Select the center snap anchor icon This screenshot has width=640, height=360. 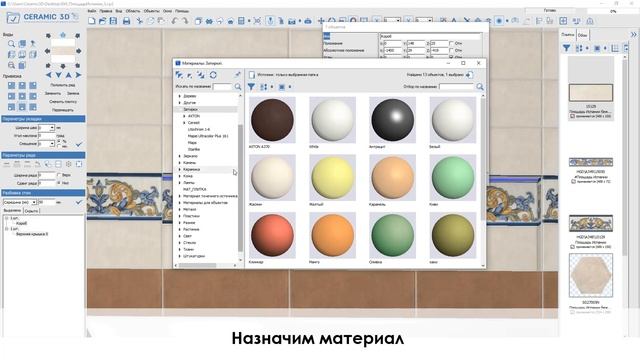click(x=22, y=96)
